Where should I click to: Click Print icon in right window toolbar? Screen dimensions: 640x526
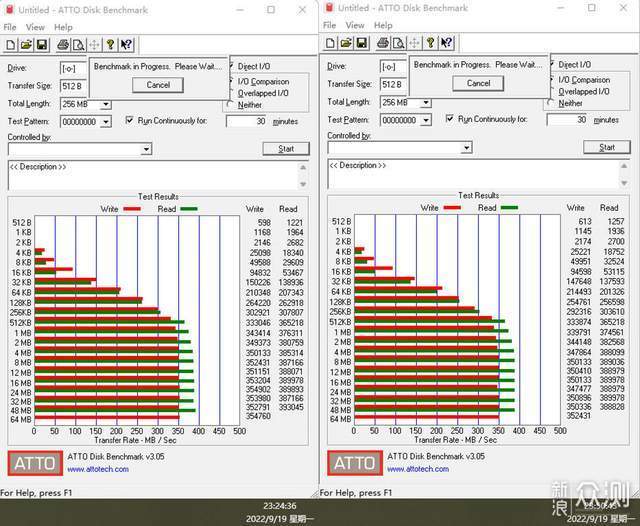(383, 43)
